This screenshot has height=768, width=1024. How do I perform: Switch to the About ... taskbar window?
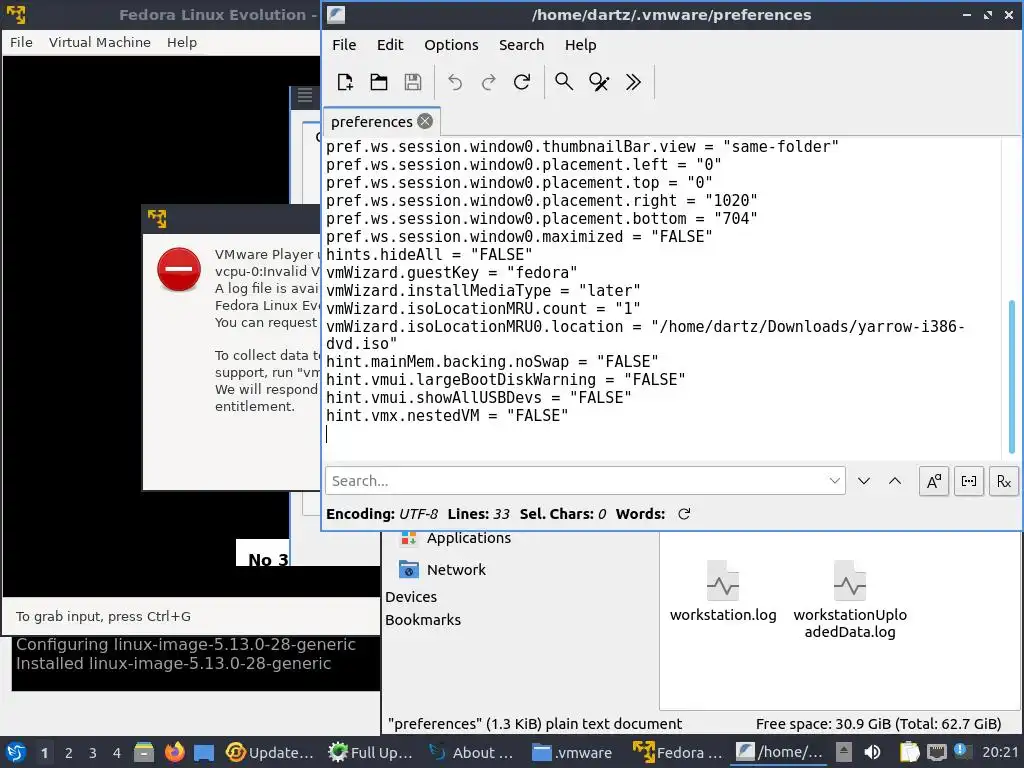tap(473, 752)
